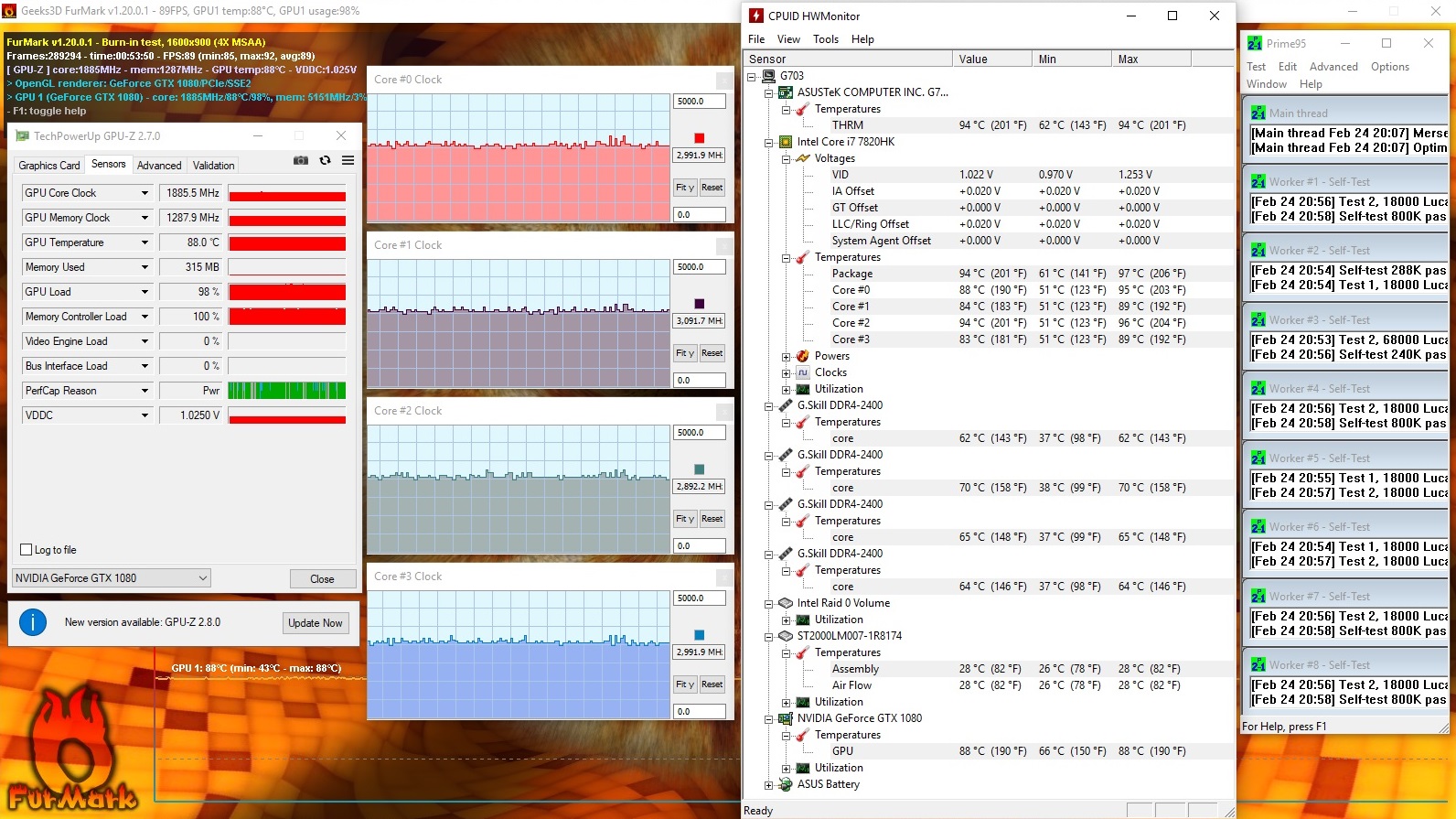Click the Sensor column header in HWMonitor
The height and width of the screenshot is (819, 1456).
(848, 59)
